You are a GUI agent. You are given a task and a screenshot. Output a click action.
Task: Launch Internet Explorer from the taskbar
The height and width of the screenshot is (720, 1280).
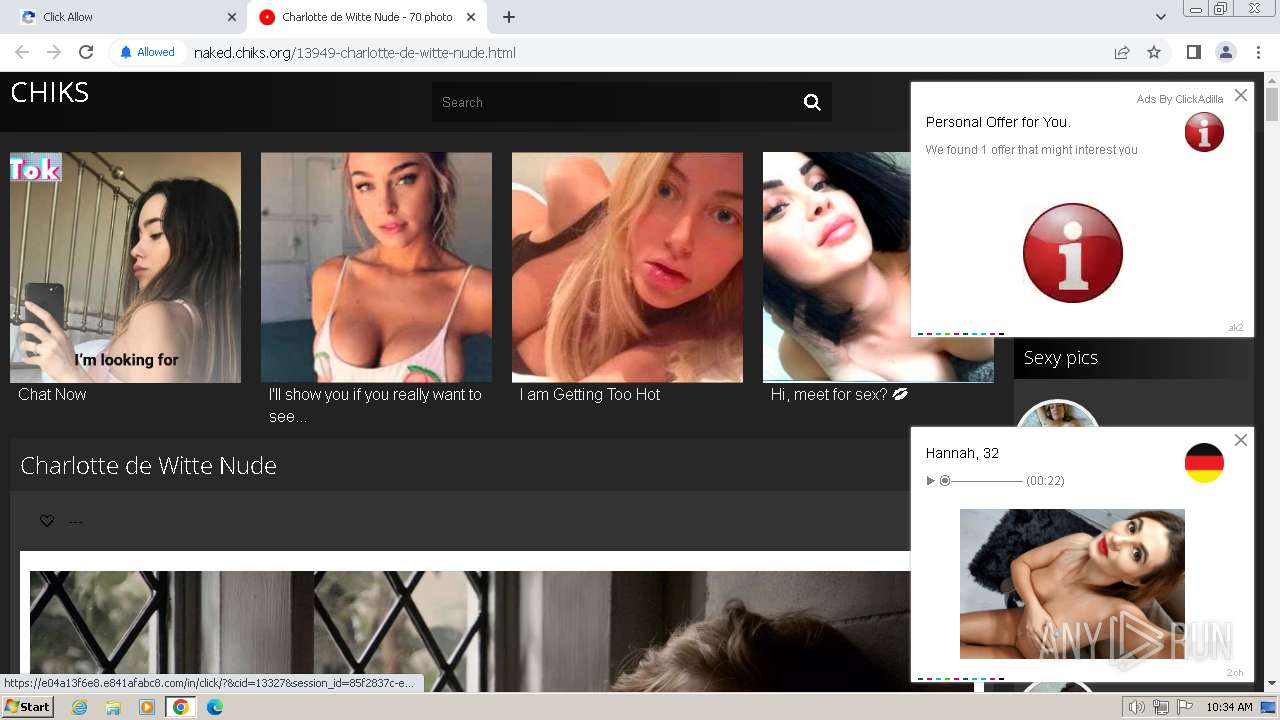tap(79, 707)
